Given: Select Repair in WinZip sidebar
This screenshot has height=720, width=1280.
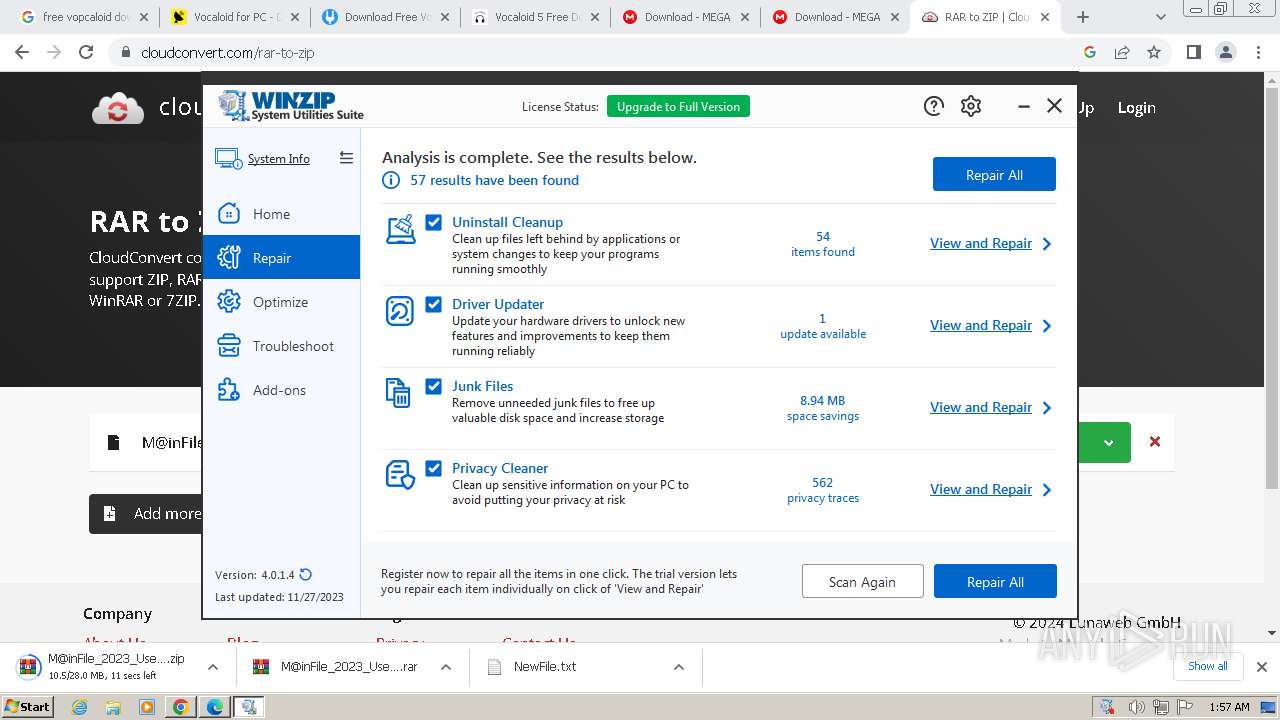Looking at the screenshot, I should pyautogui.click(x=281, y=257).
